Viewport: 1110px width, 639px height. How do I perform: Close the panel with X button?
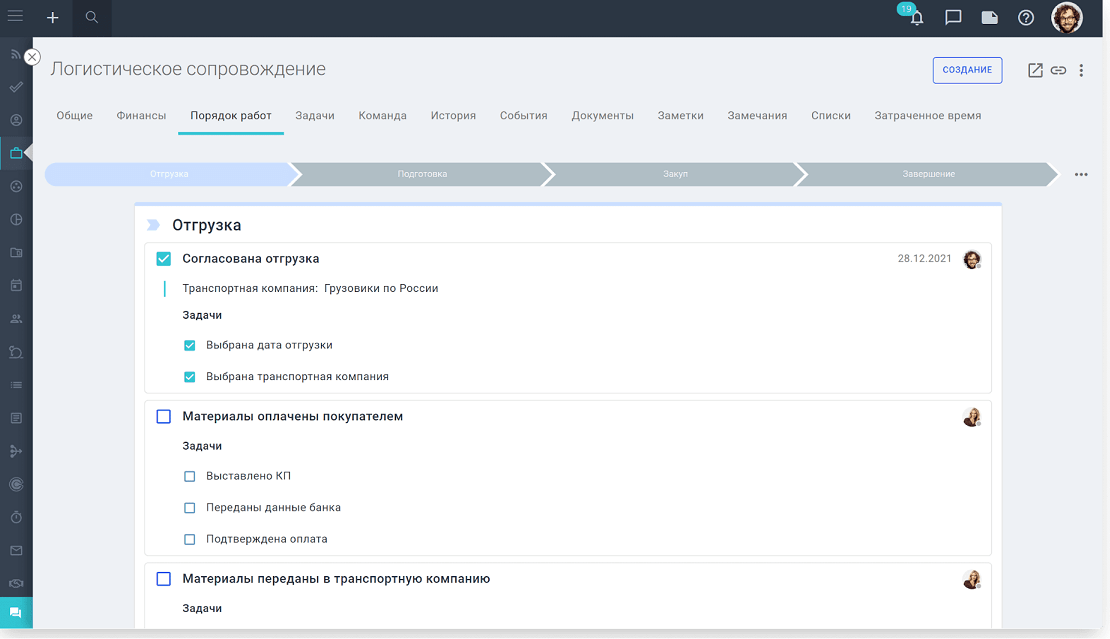(32, 58)
